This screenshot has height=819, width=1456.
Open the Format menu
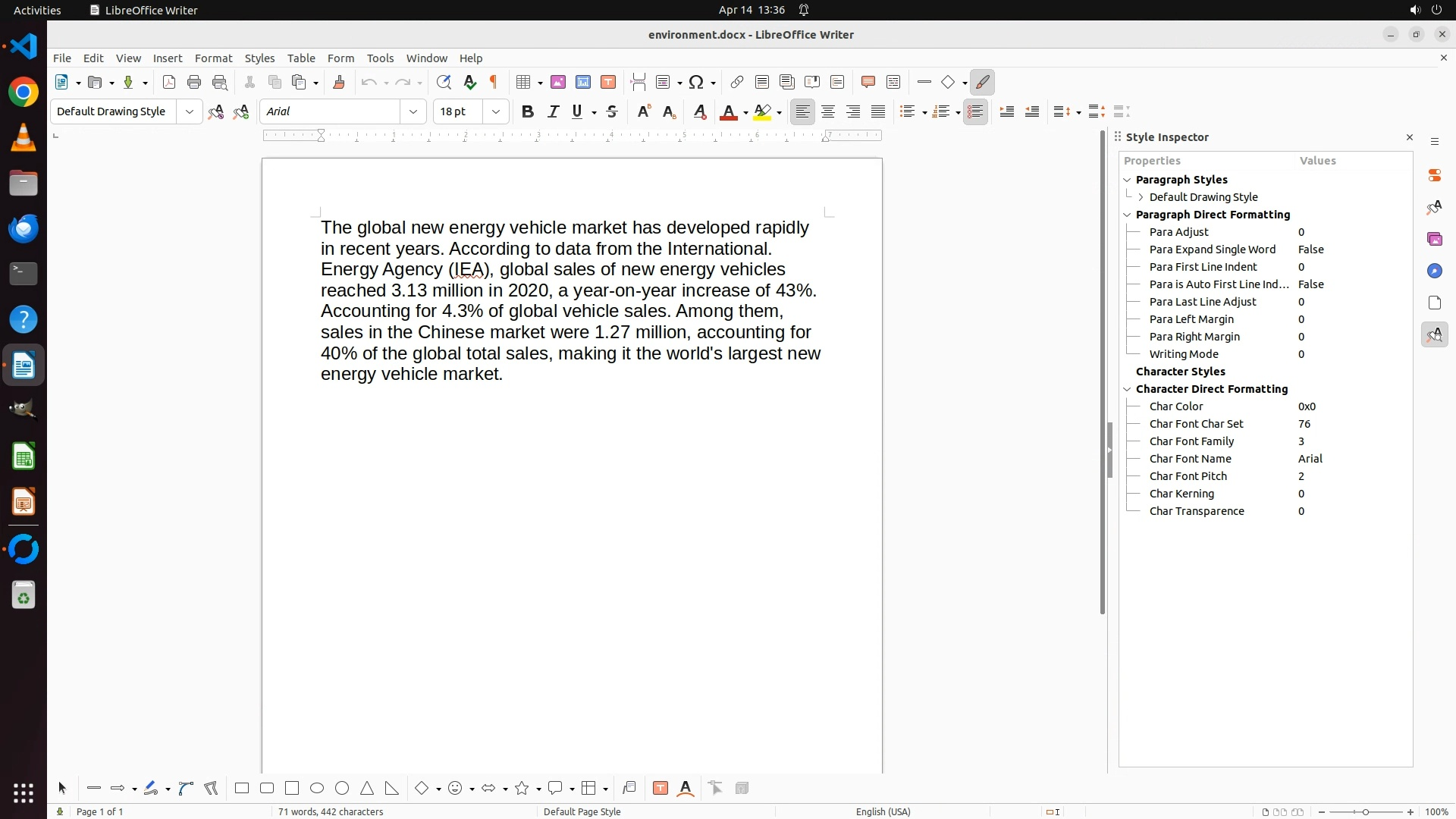click(213, 58)
